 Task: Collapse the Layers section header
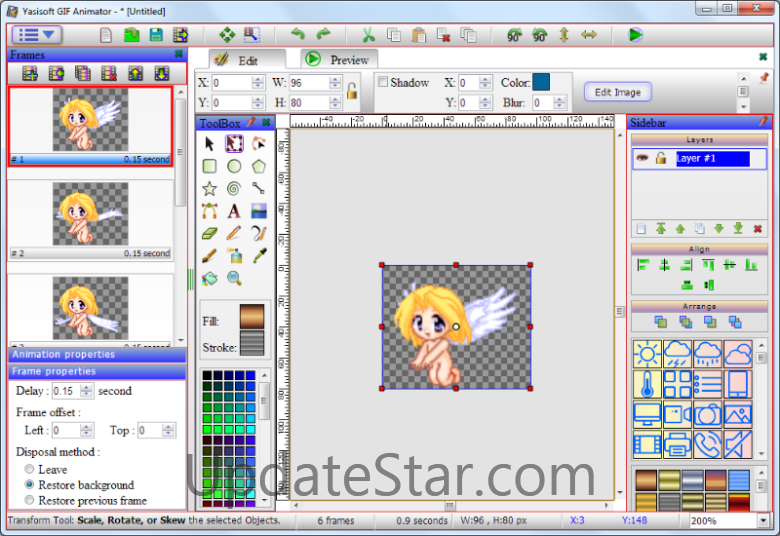click(699, 140)
